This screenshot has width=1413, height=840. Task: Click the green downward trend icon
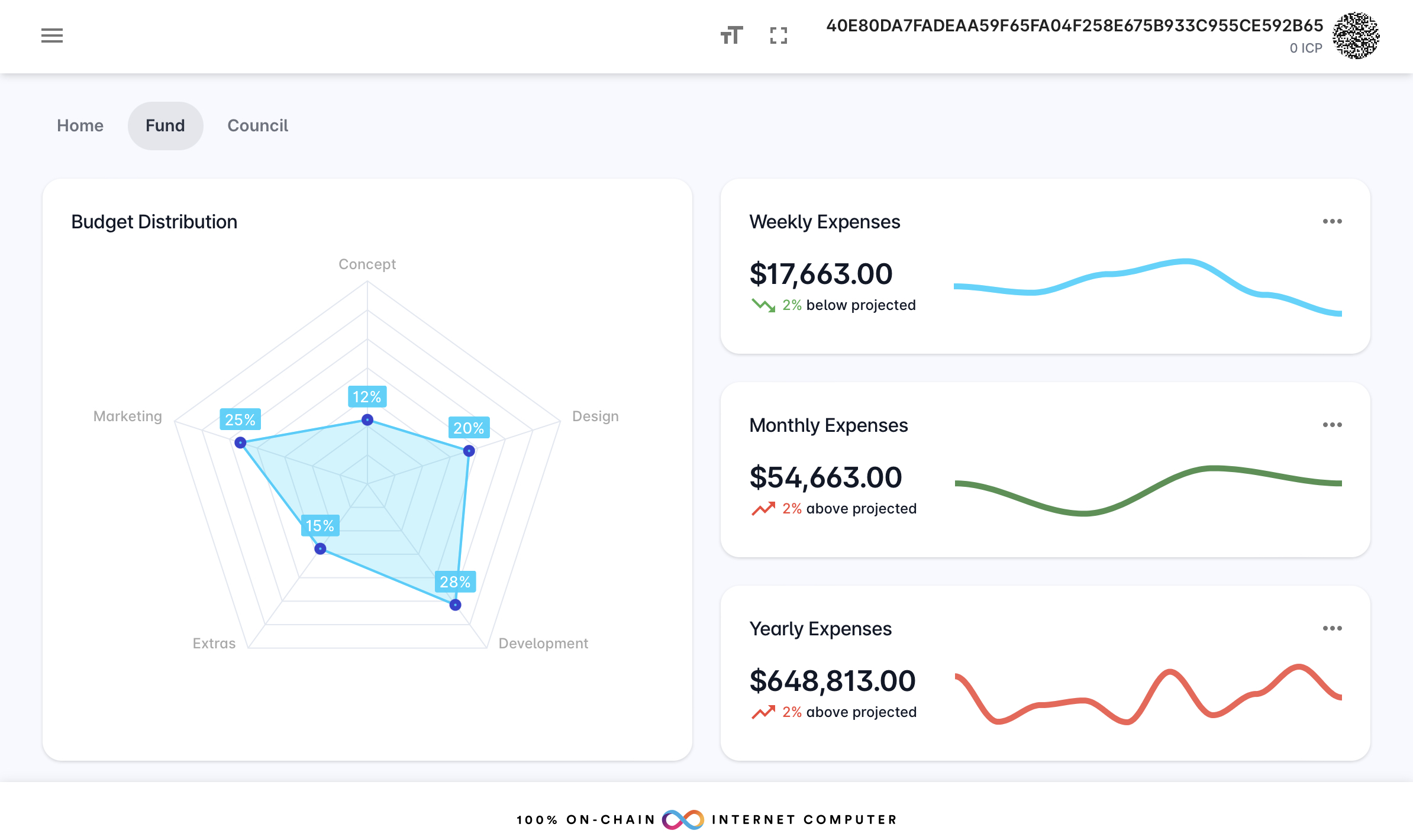pos(763,305)
